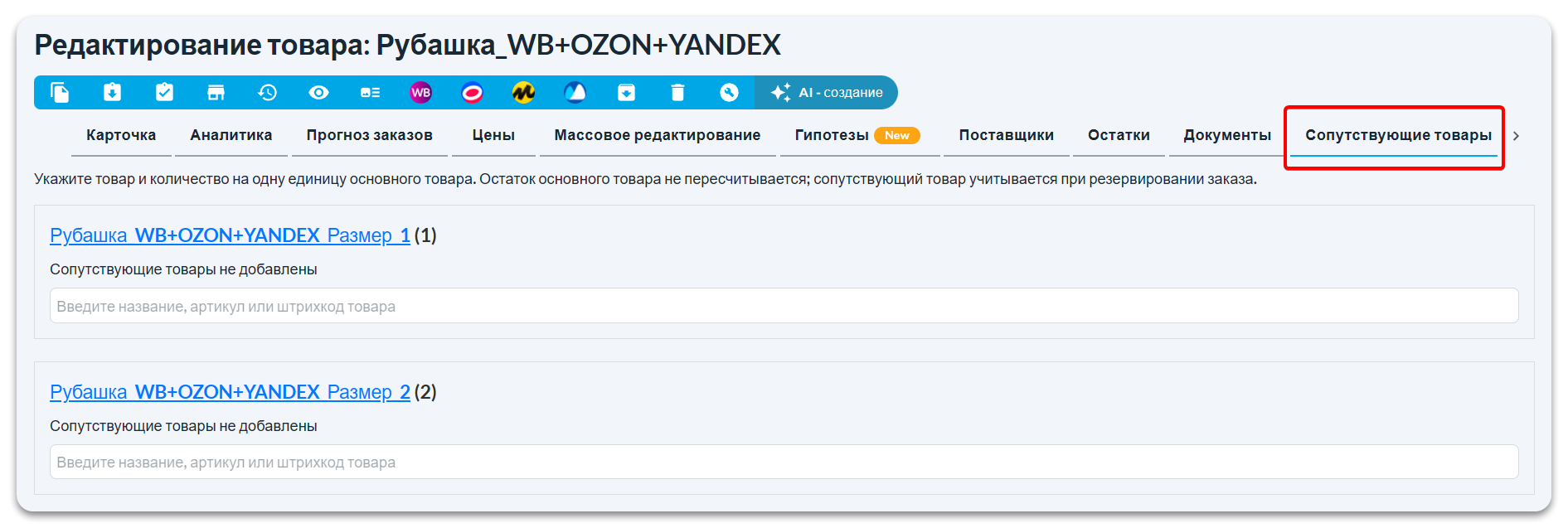Click the wrench settings icon
This screenshot has width=1568, height=528.
729,93
